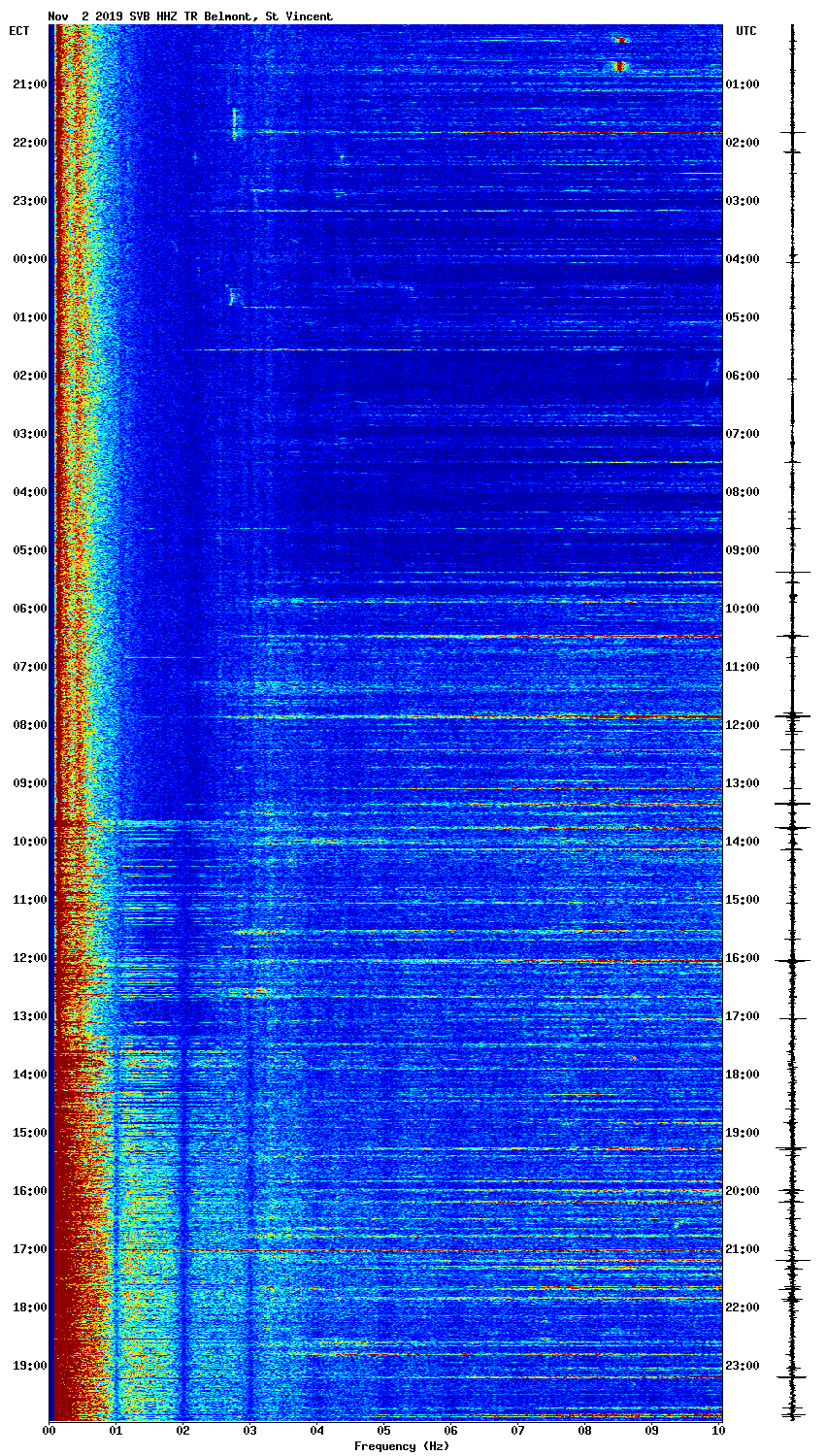This screenshot has height=1456, width=827.
Task: Select the 05:00 label on ECT axis
Action: coord(29,550)
